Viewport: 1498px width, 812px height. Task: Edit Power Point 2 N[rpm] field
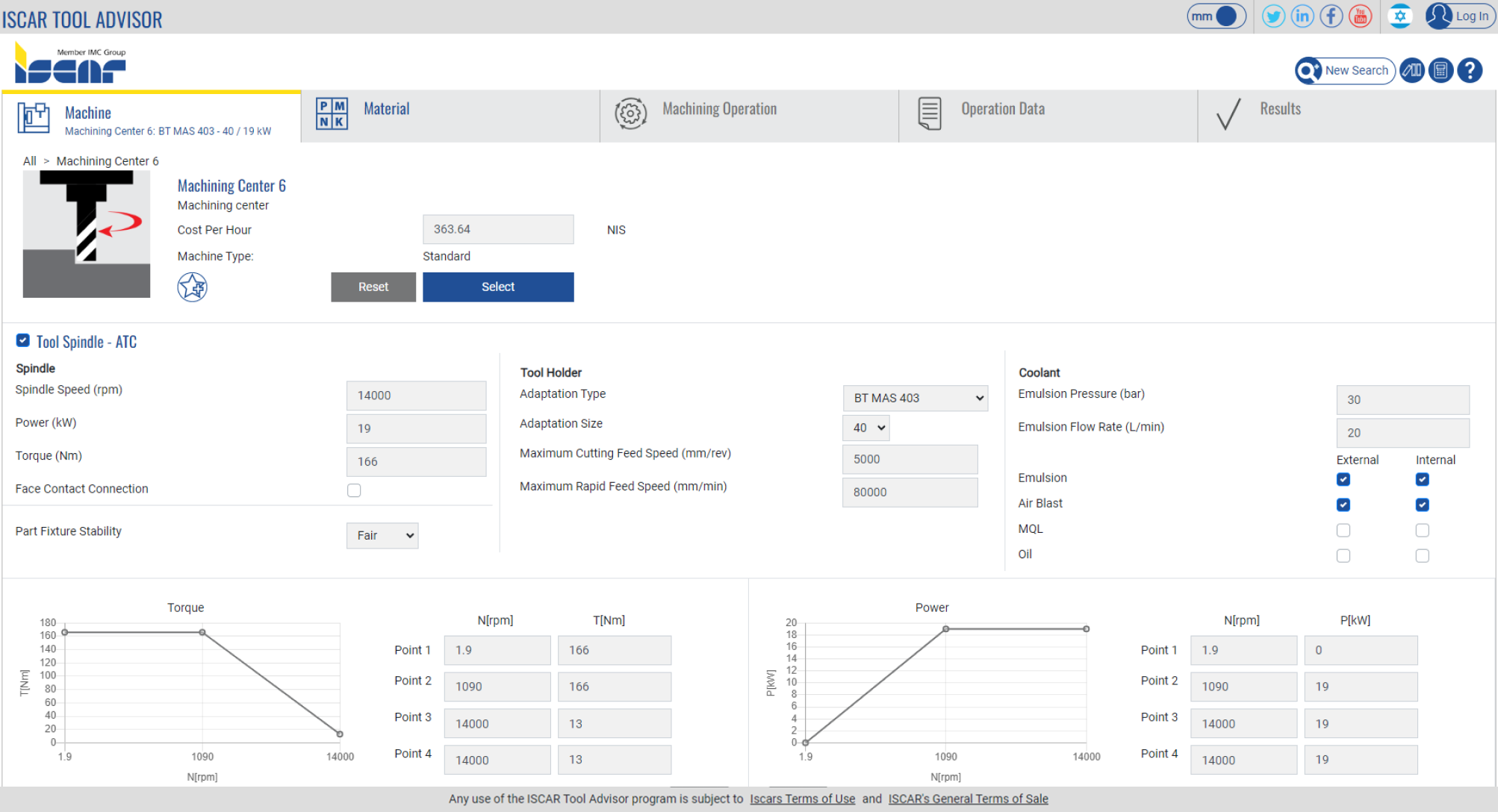click(1243, 687)
